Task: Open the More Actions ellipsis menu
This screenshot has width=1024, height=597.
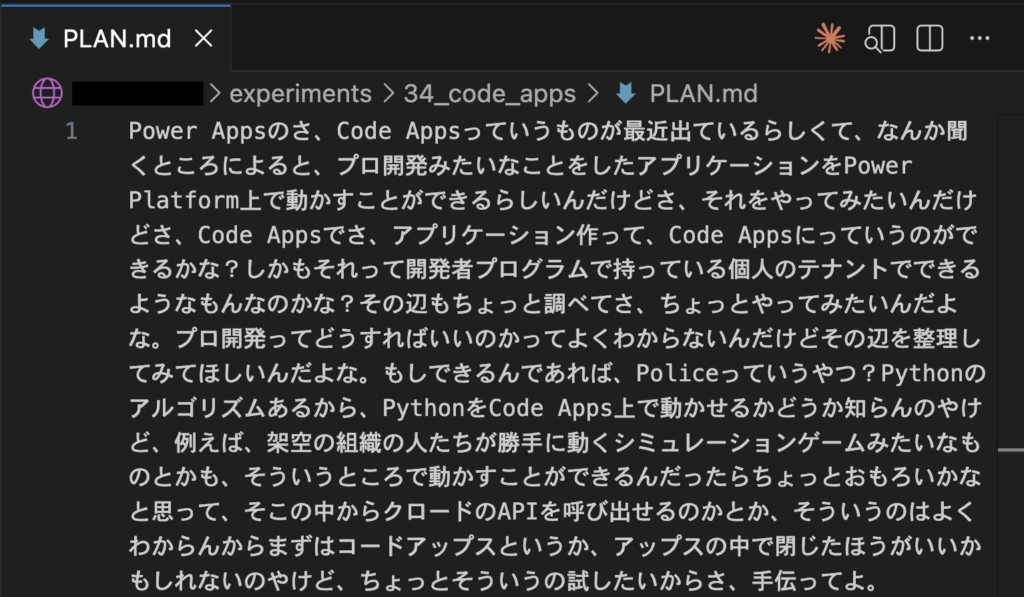Action: coord(979,39)
